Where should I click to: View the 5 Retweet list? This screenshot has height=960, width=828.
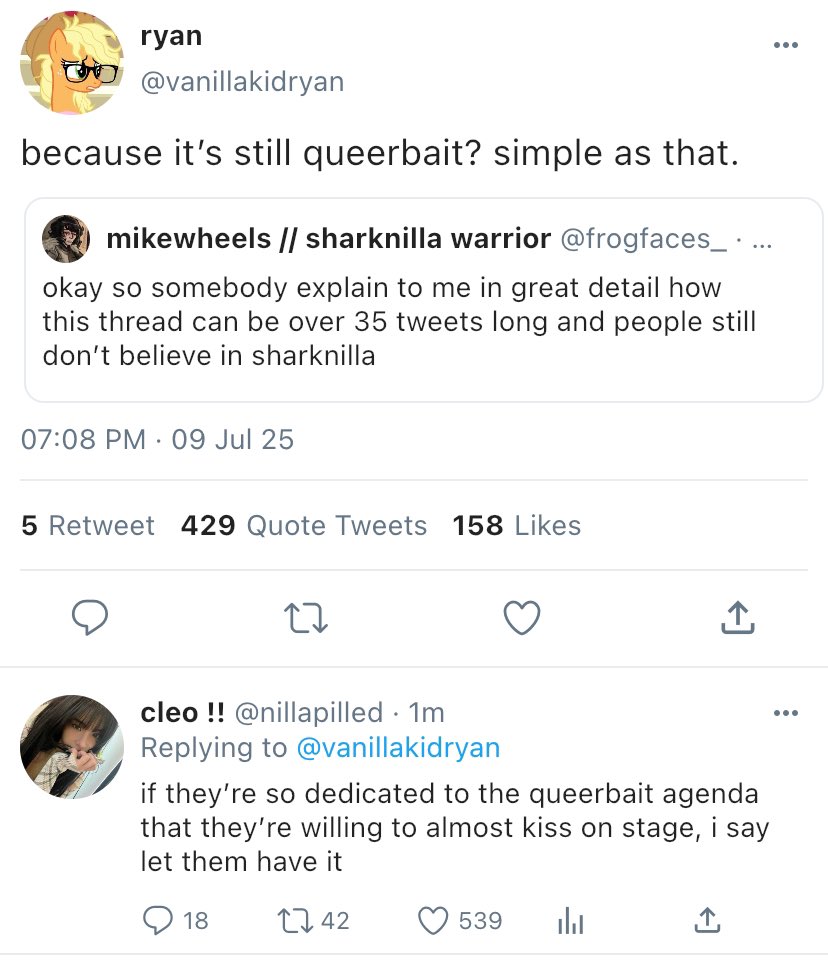[88, 526]
